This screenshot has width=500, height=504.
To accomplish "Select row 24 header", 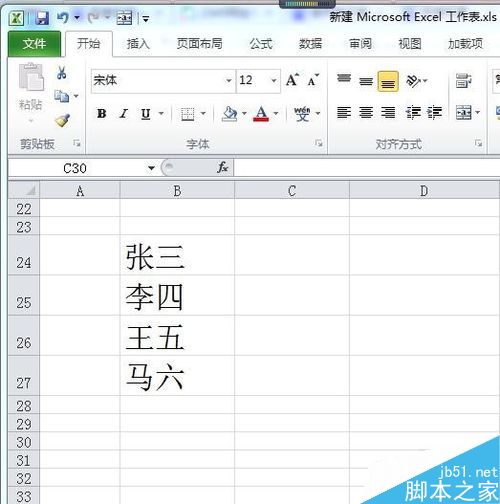I will (x=24, y=255).
